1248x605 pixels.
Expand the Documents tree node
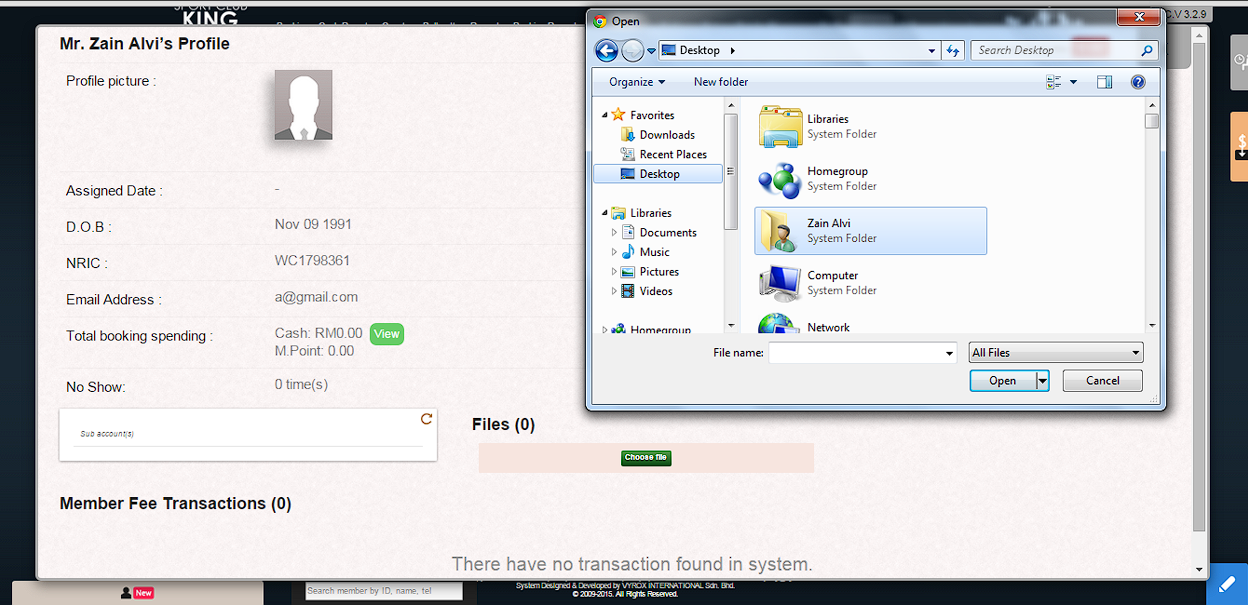[615, 233]
